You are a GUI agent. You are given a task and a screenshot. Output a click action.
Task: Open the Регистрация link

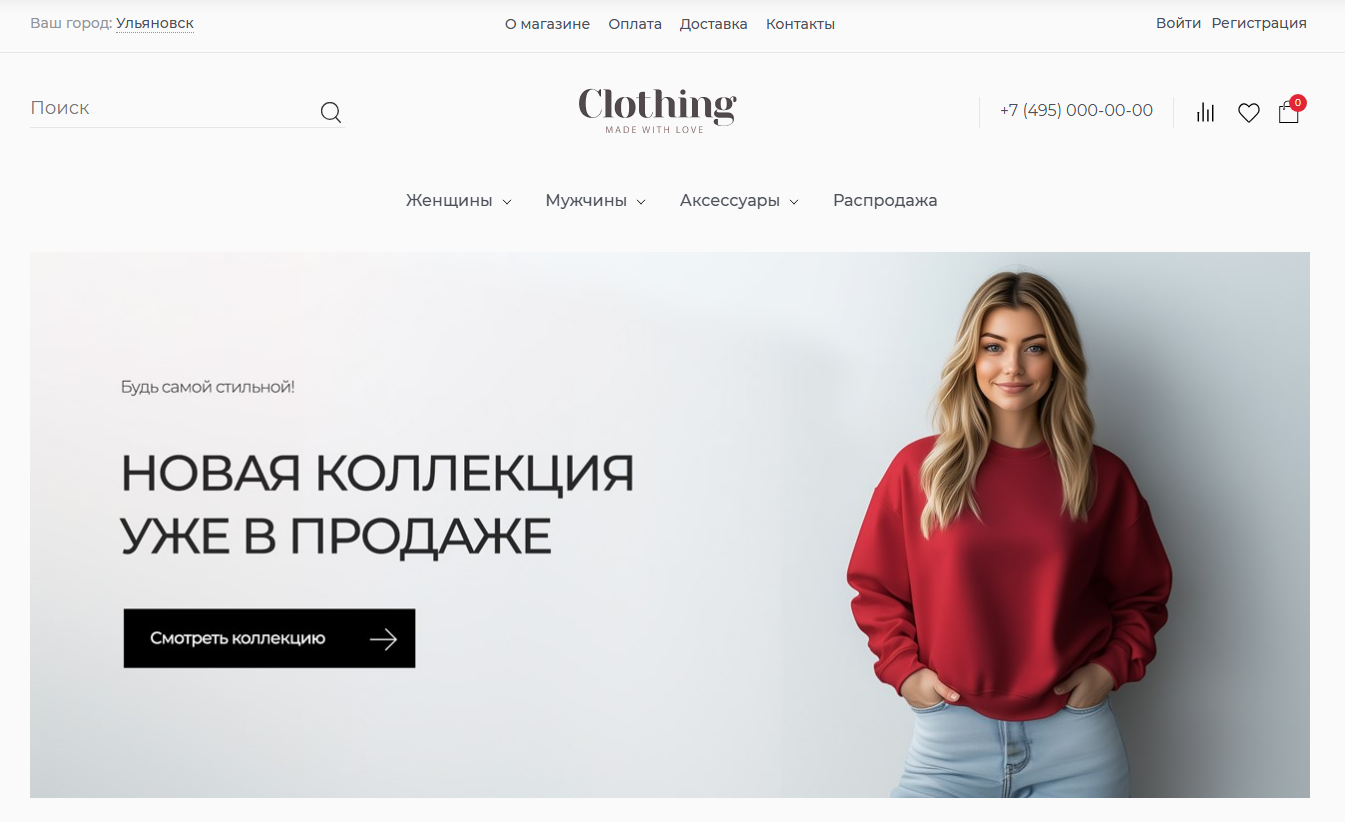point(1259,23)
